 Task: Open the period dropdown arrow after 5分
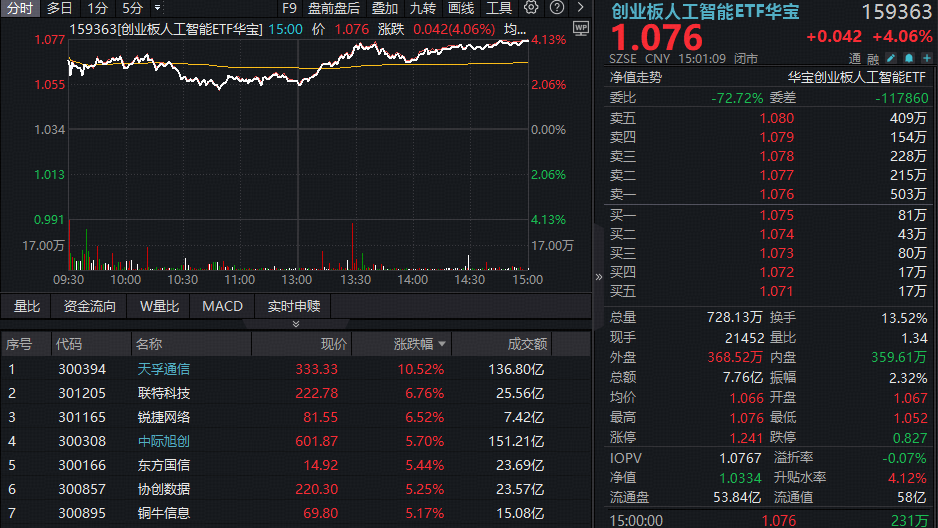pyautogui.click(x=157, y=8)
